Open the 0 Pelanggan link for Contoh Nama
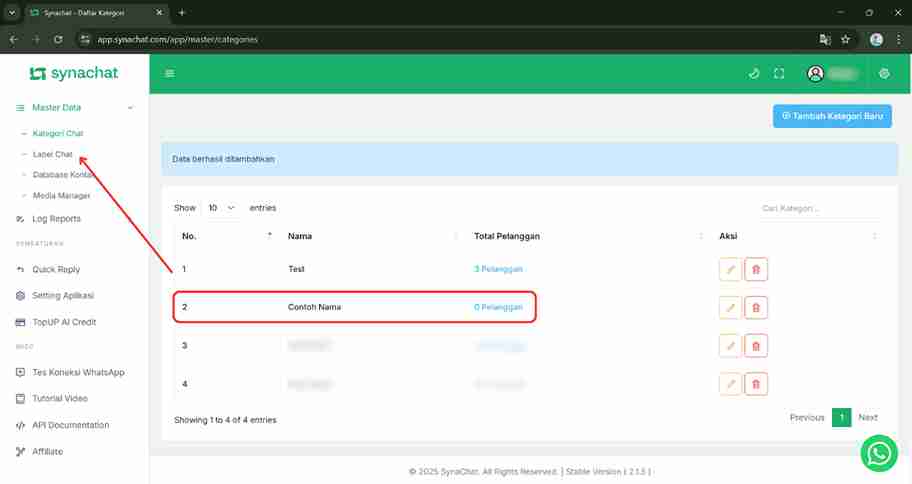The height and width of the screenshot is (484, 912). (x=498, y=307)
